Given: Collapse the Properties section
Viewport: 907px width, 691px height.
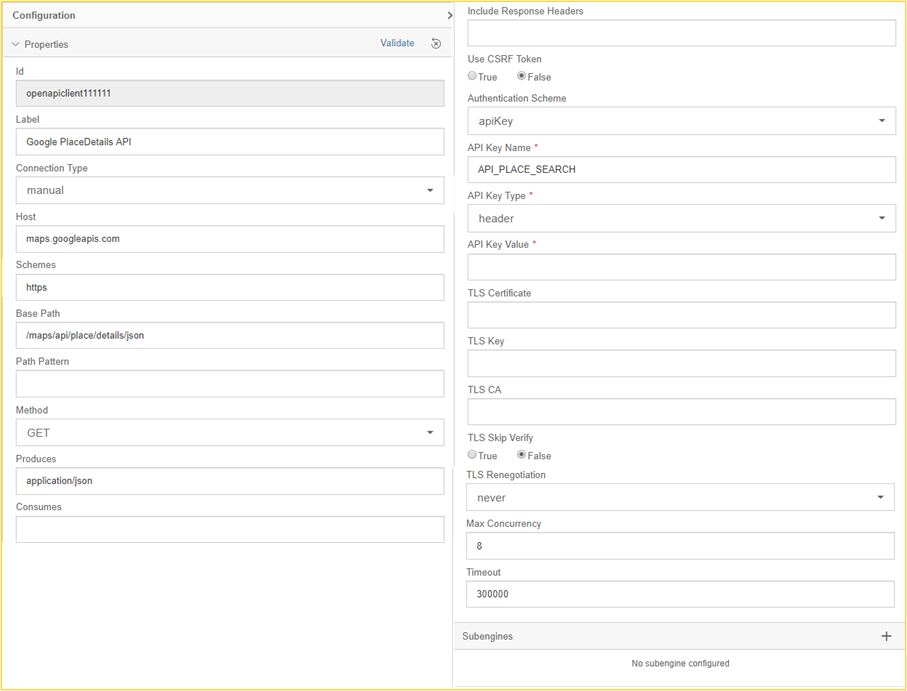Looking at the screenshot, I should (16, 44).
